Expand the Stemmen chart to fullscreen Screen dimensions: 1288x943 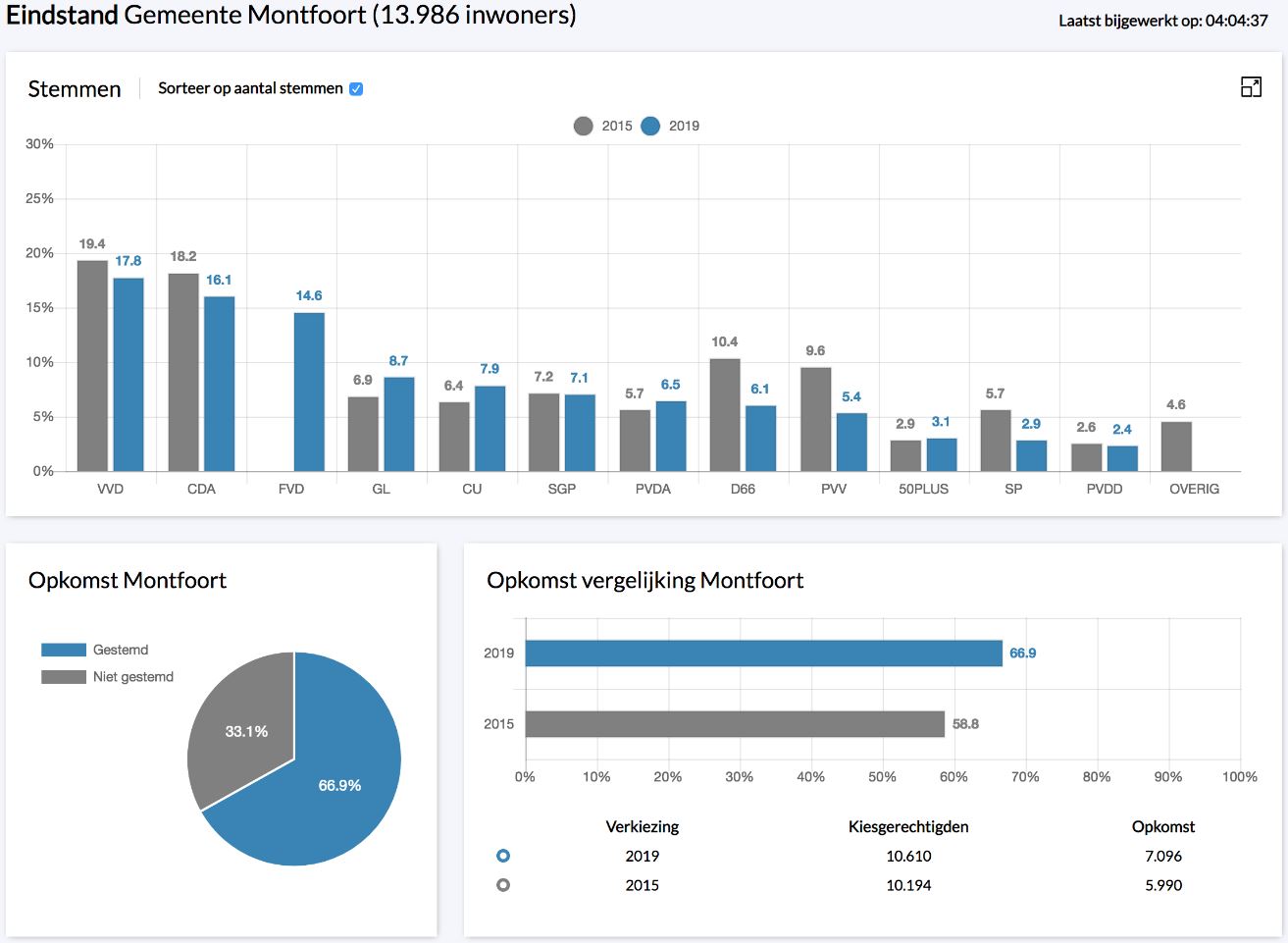1251,87
